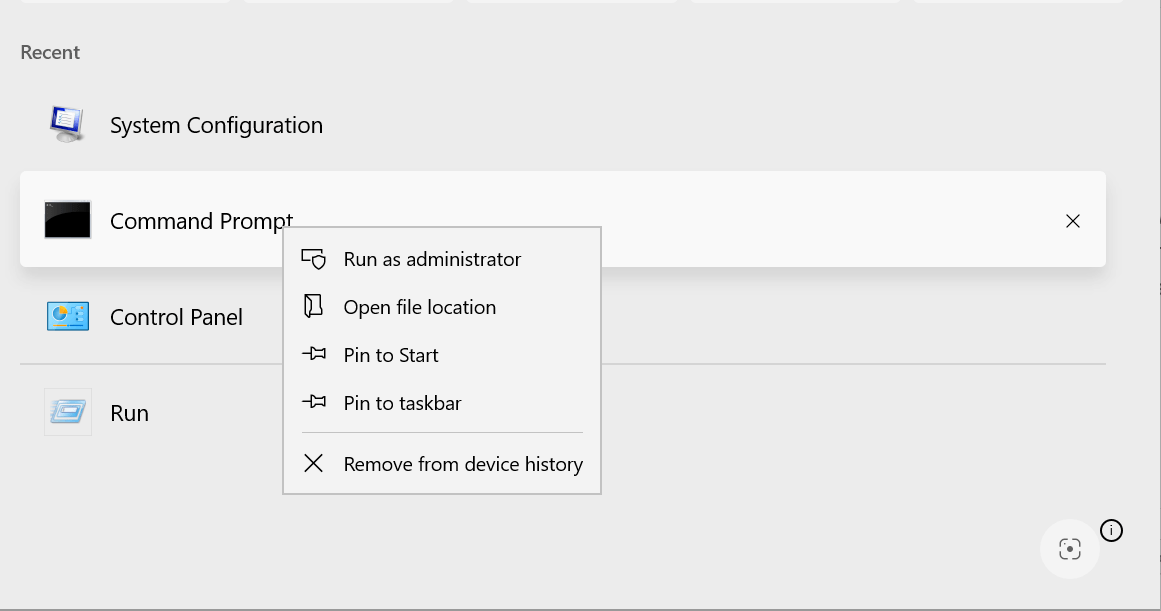Click the folder icon beside Open file location

(314, 307)
